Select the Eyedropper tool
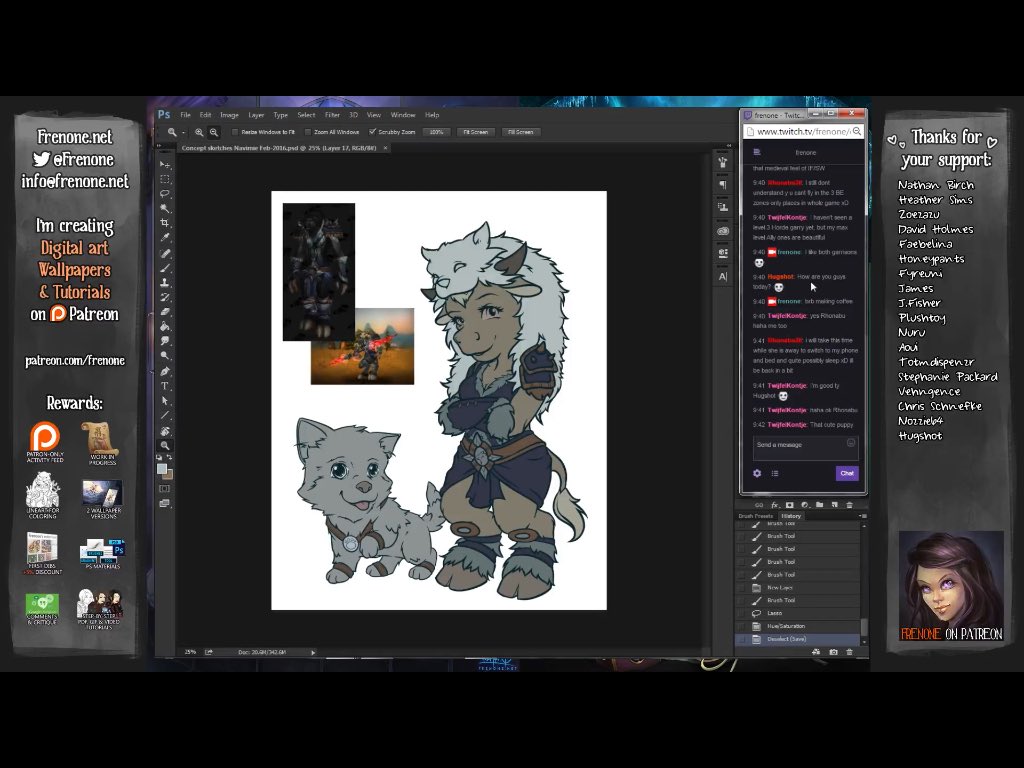1024x768 pixels. pos(165,238)
